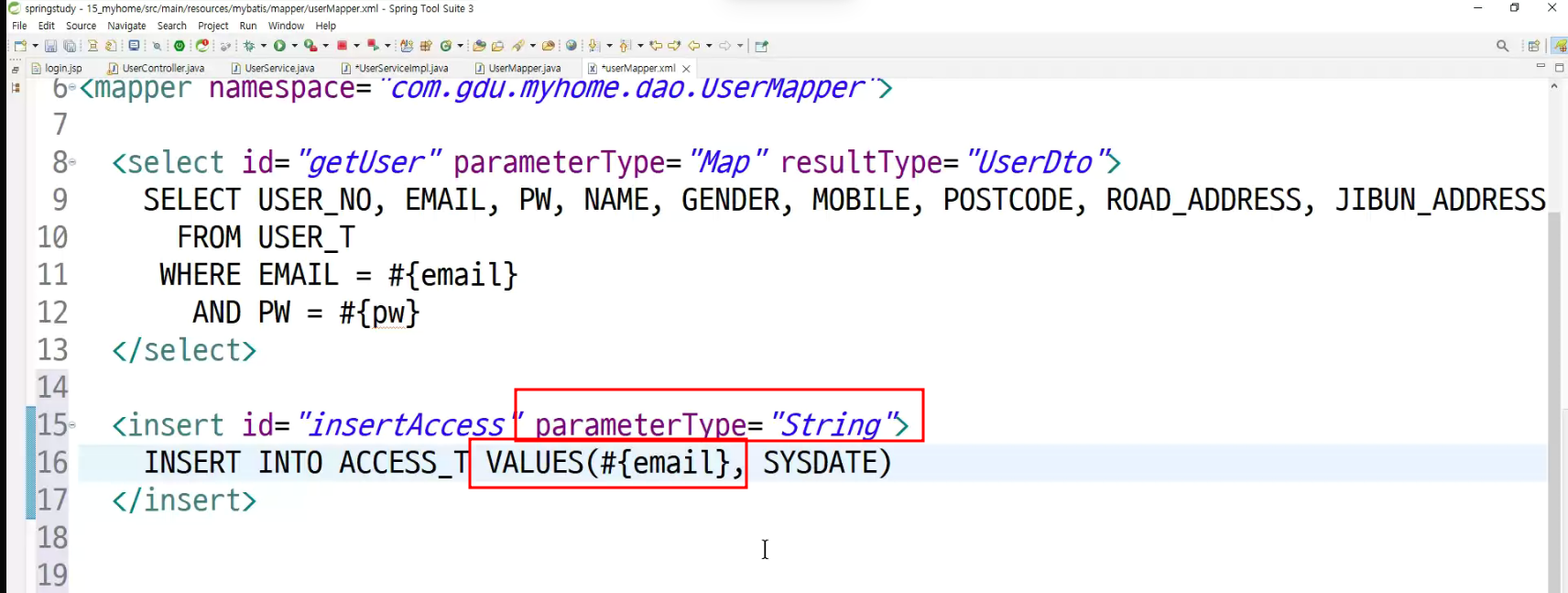Collapse the insert element fold at line 15
The width and height of the screenshot is (1568, 593).
click(72, 425)
